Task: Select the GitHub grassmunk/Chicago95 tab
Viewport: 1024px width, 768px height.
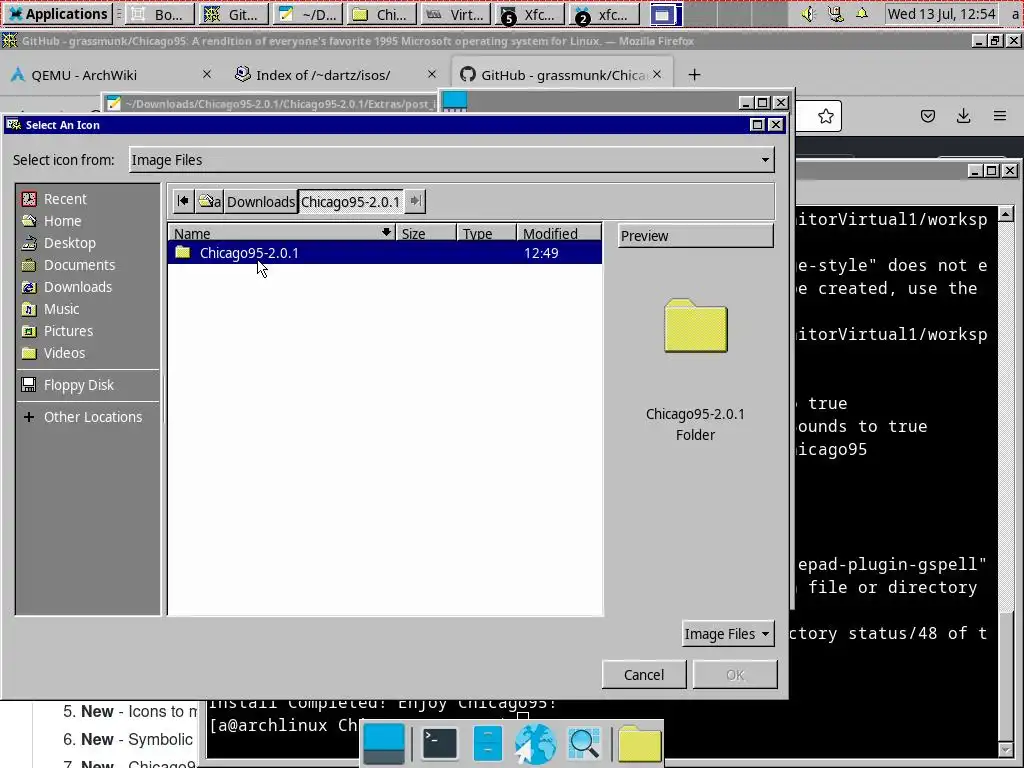Action: coord(562,75)
